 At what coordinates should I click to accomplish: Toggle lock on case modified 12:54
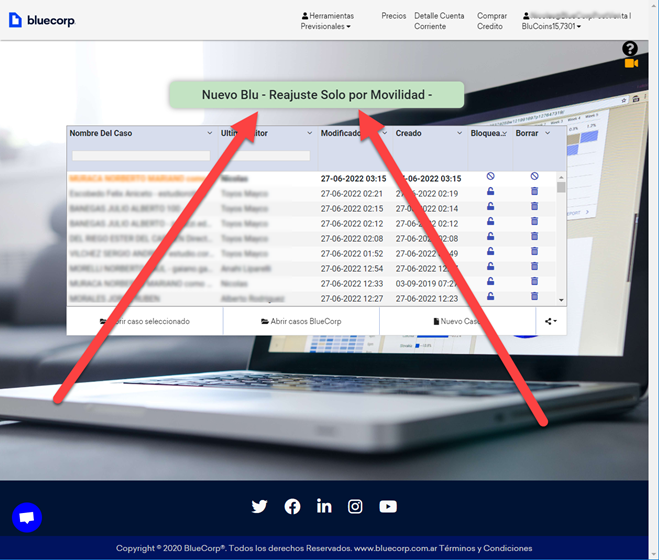point(490,267)
